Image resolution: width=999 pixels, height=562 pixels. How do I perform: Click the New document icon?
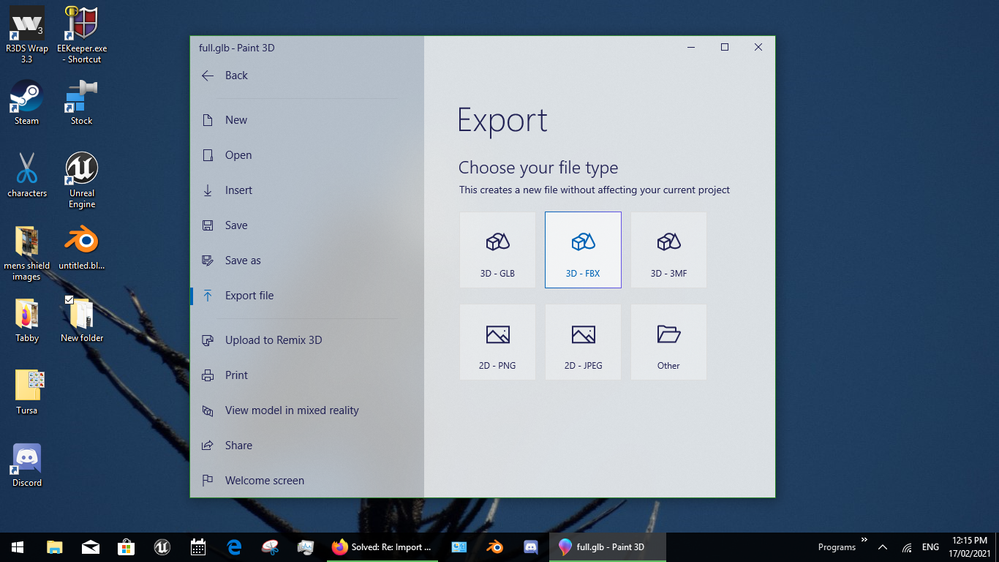(x=208, y=120)
